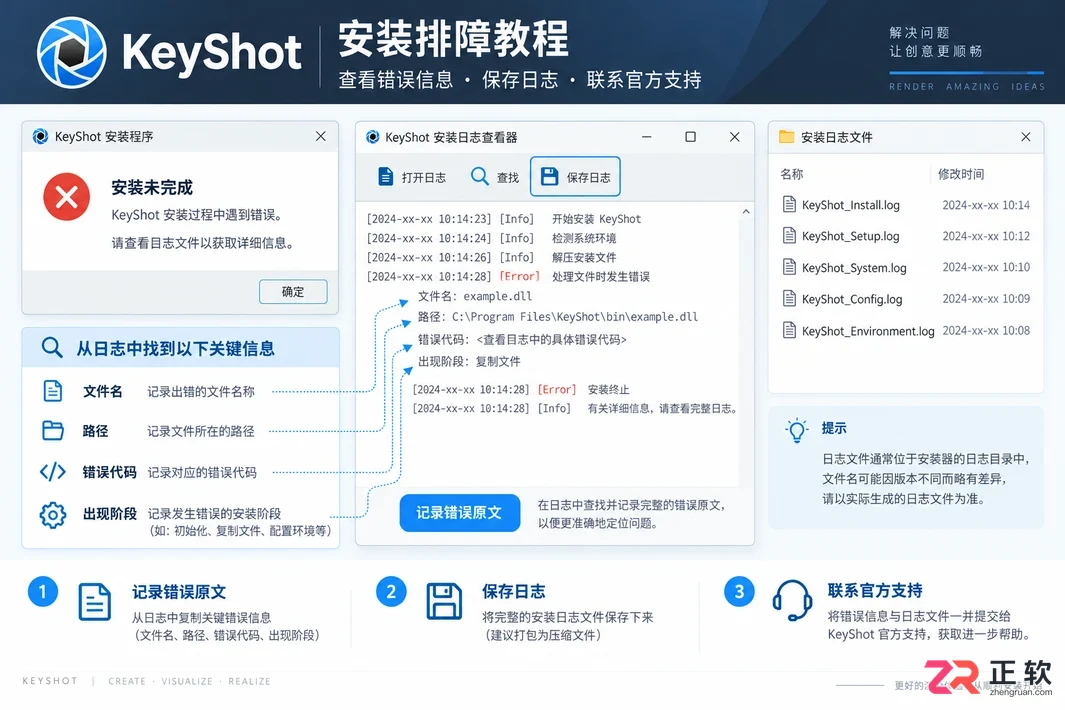Screen dimensions: 1065x710
Task: Click the code brackets icon next to 错误代码
Action: pyautogui.click(x=53, y=472)
